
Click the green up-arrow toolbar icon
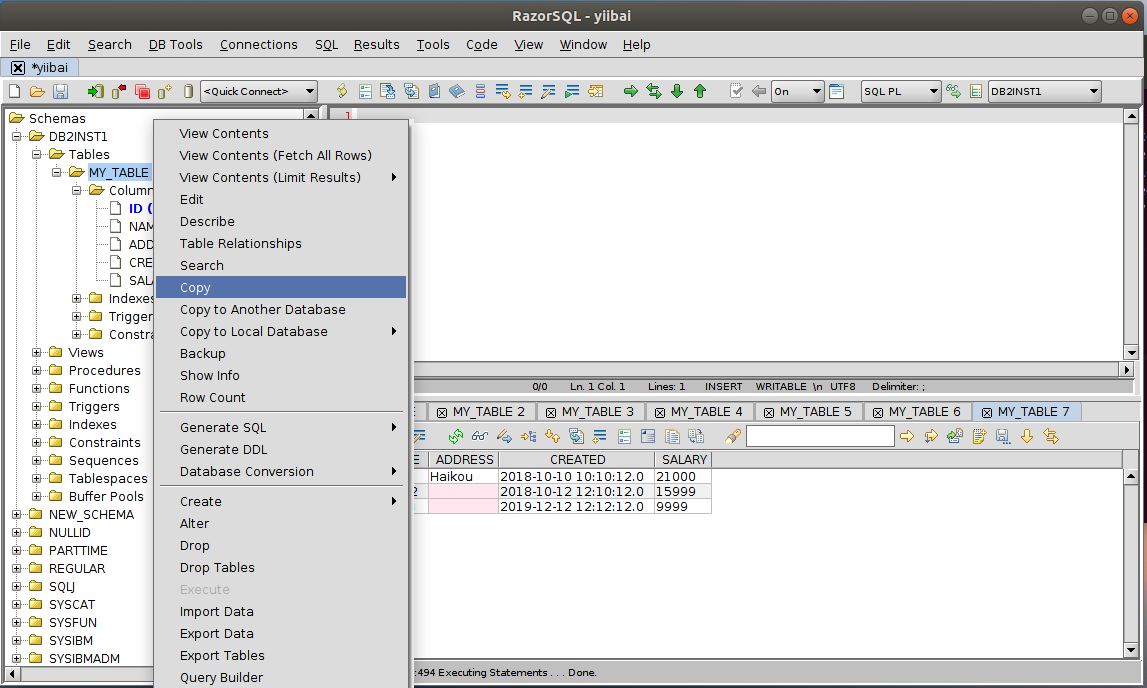pyautogui.click(x=700, y=91)
